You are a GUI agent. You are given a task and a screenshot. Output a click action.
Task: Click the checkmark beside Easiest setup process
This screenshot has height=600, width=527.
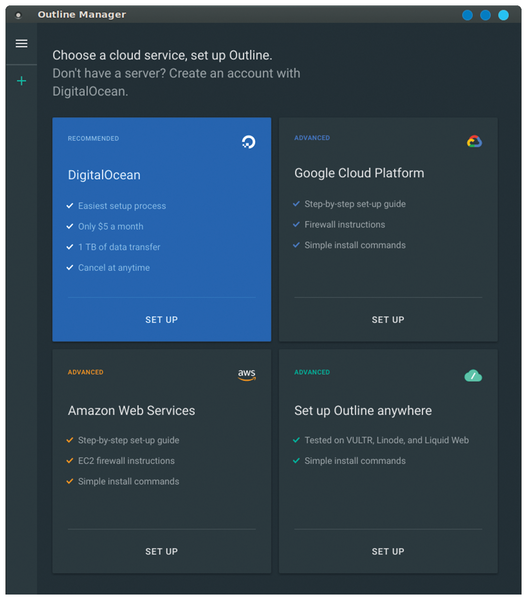(x=70, y=206)
